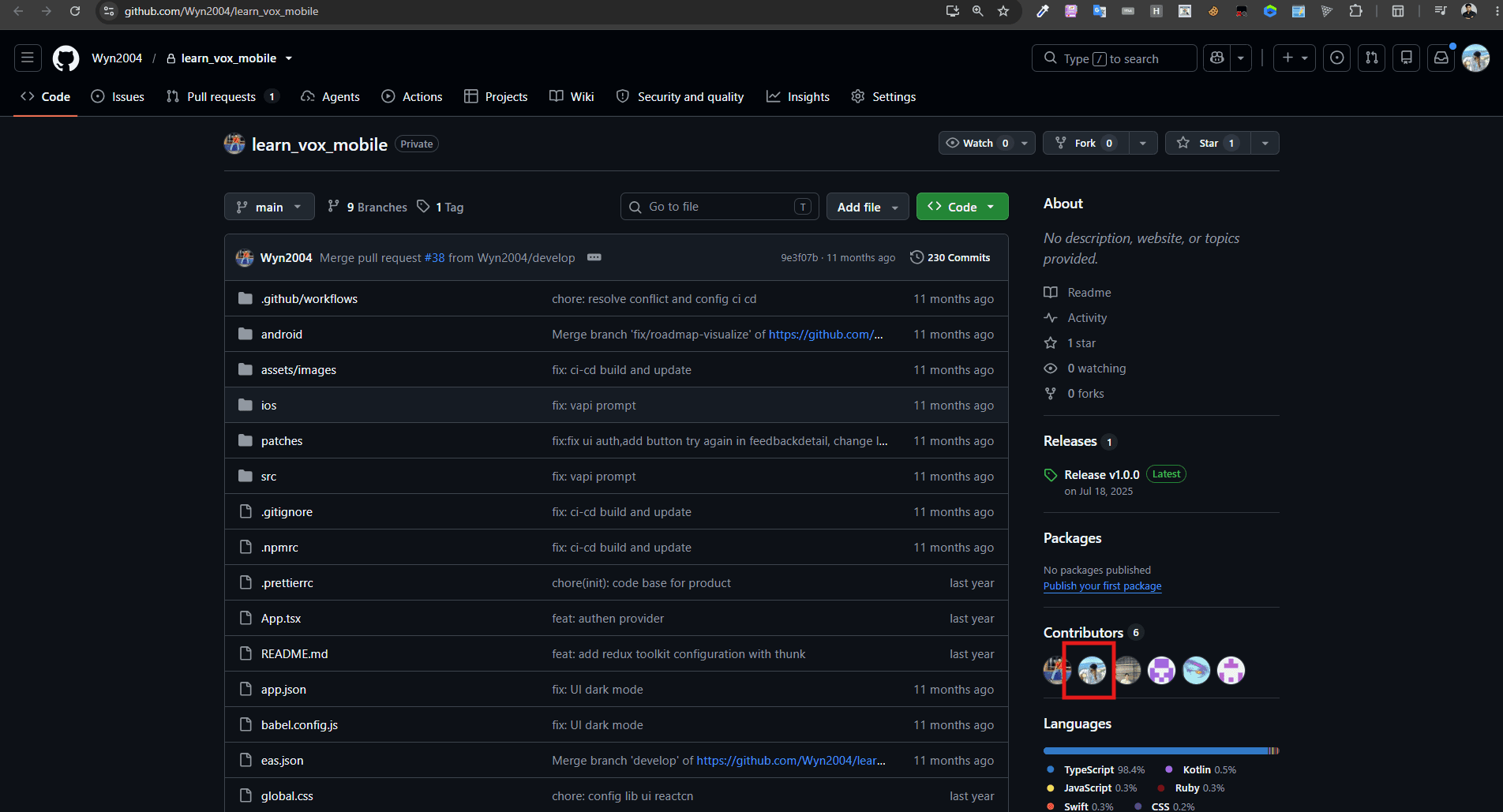
Task: Open the Actions tab
Action: 412,96
